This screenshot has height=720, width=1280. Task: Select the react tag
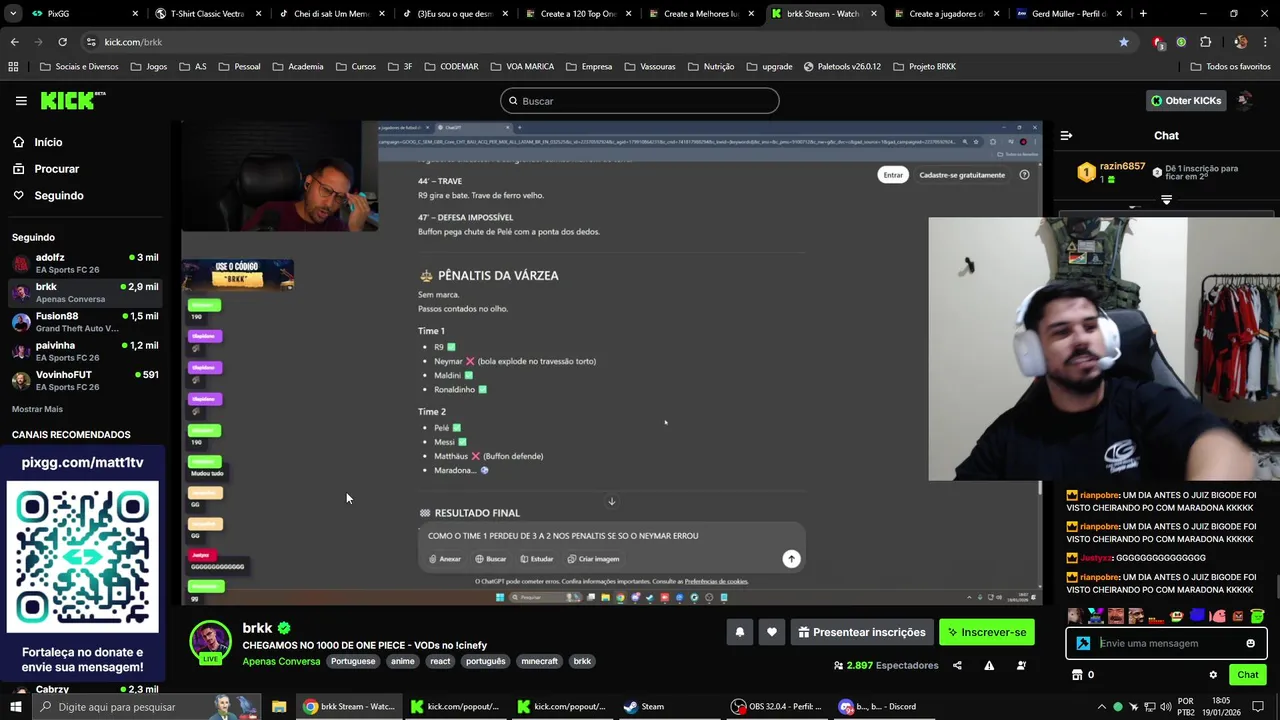440,661
